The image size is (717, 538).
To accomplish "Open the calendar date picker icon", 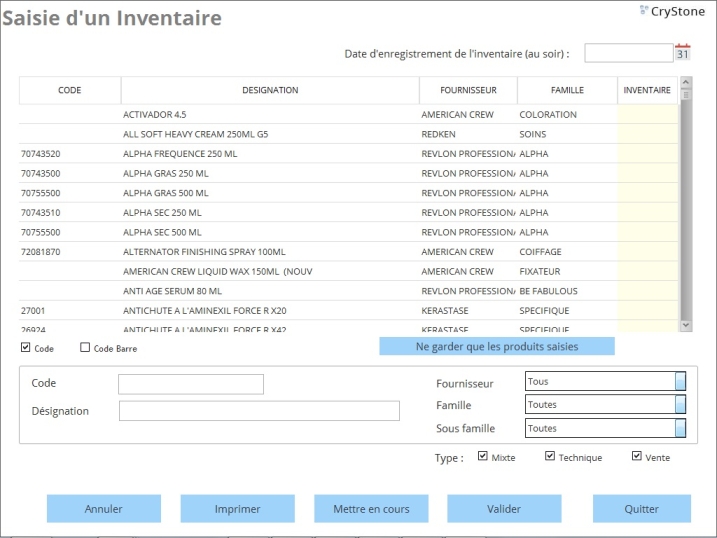I will (682, 53).
